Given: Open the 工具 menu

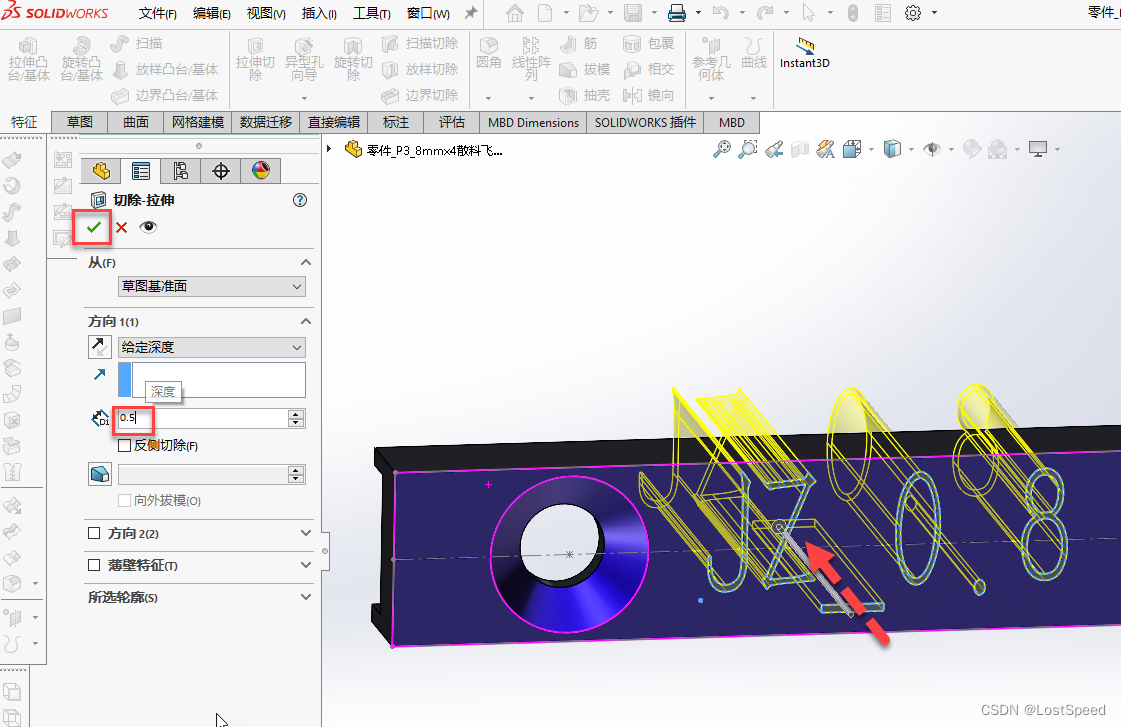Looking at the screenshot, I should [372, 13].
